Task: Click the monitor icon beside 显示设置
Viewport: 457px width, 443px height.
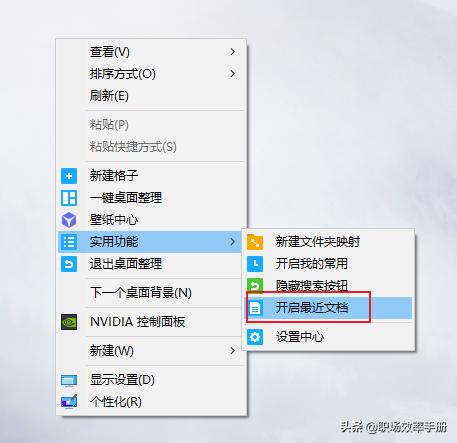Action: [x=69, y=380]
